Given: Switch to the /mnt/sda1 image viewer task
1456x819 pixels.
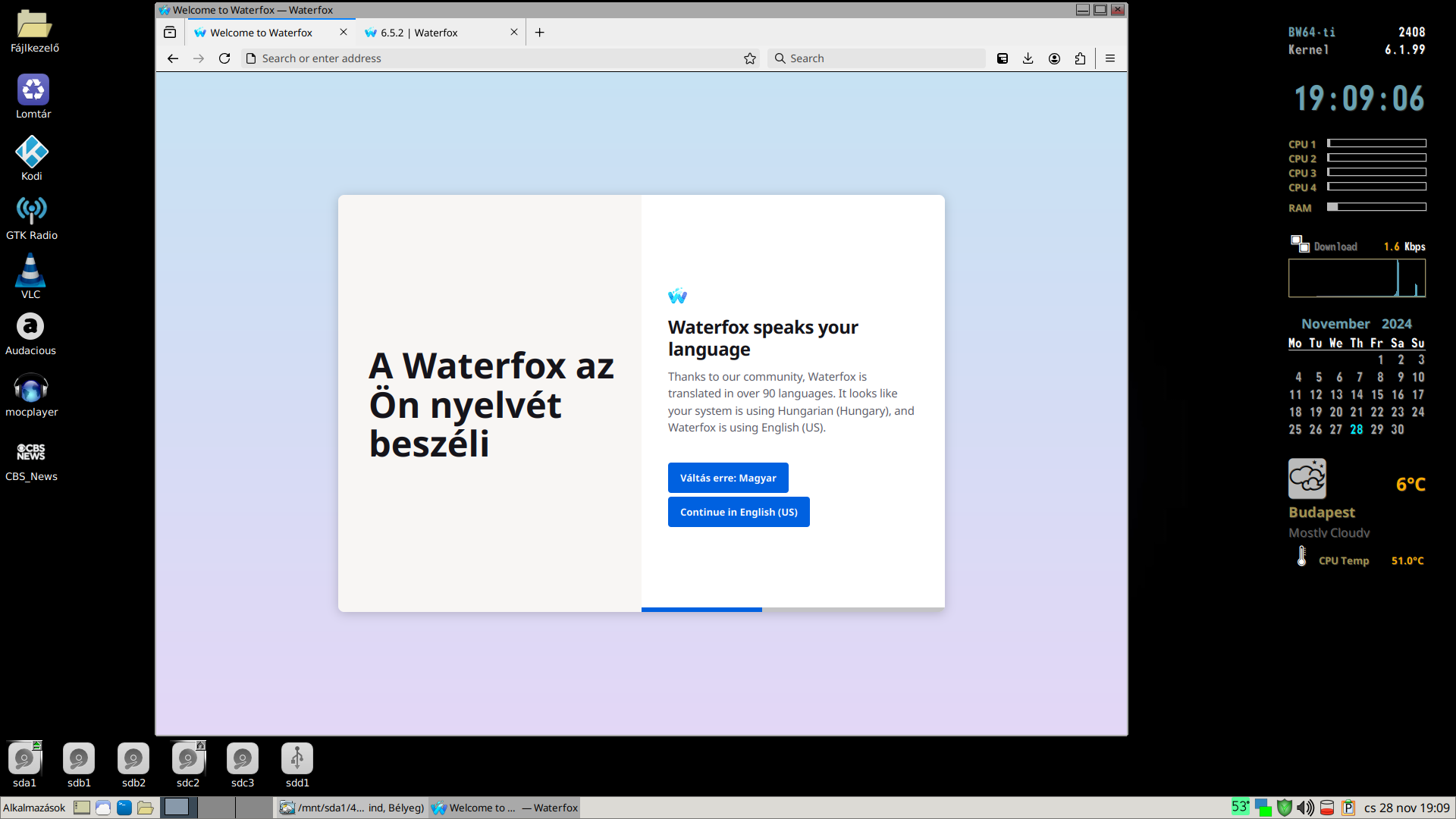Looking at the screenshot, I should [x=352, y=808].
